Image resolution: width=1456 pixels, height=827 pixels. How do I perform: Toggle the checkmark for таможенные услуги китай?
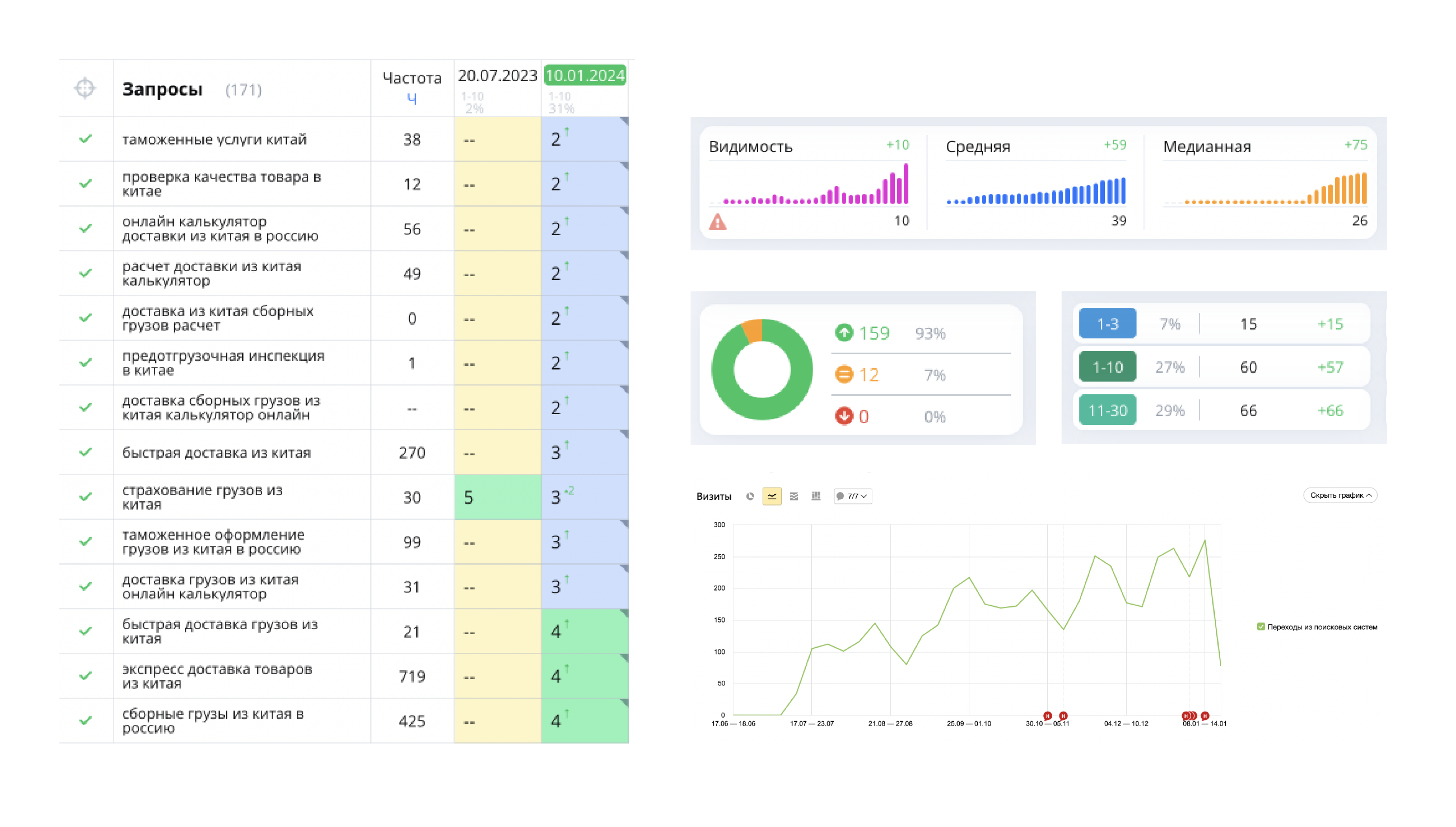[85, 139]
